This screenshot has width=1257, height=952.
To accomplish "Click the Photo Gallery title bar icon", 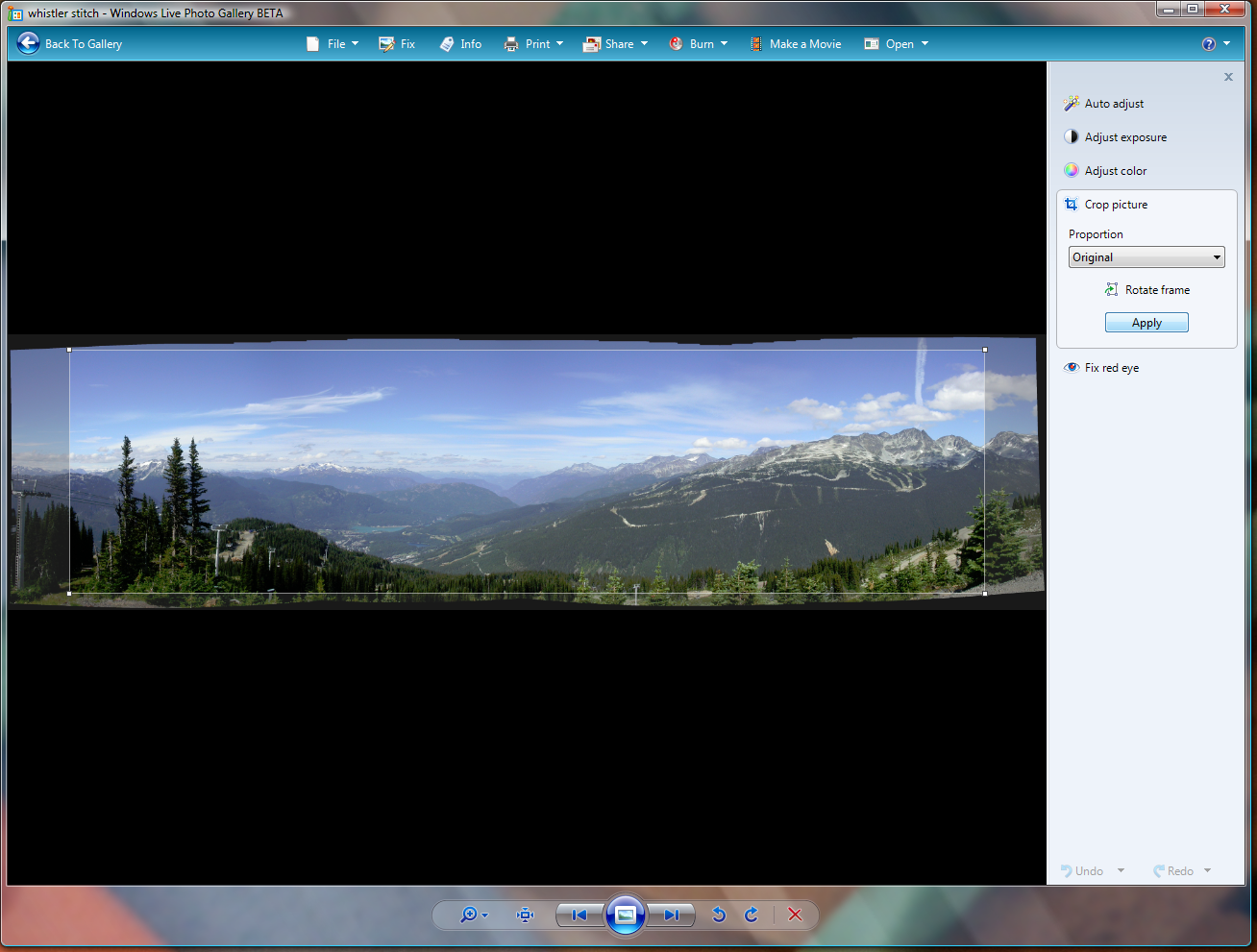I will pos(15,13).
